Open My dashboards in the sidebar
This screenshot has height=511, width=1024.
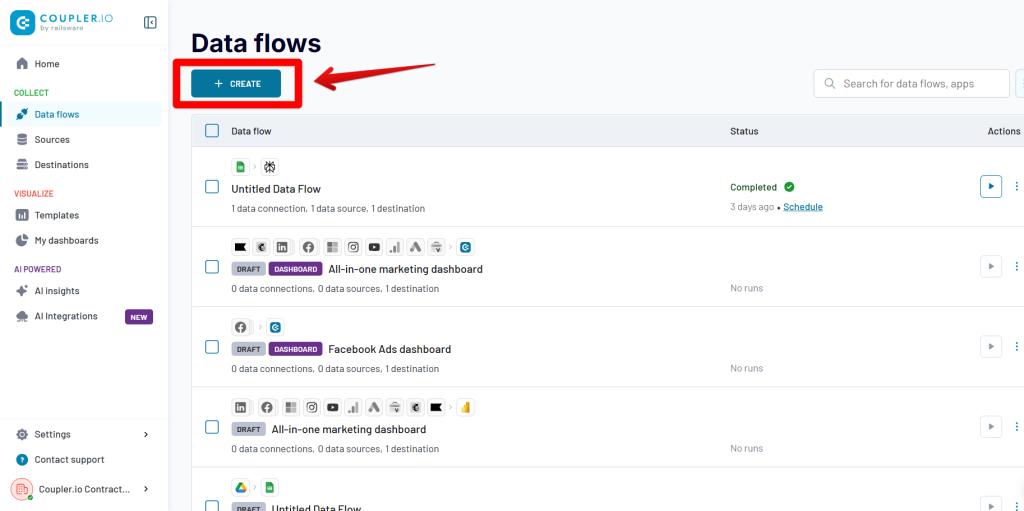pos(67,240)
